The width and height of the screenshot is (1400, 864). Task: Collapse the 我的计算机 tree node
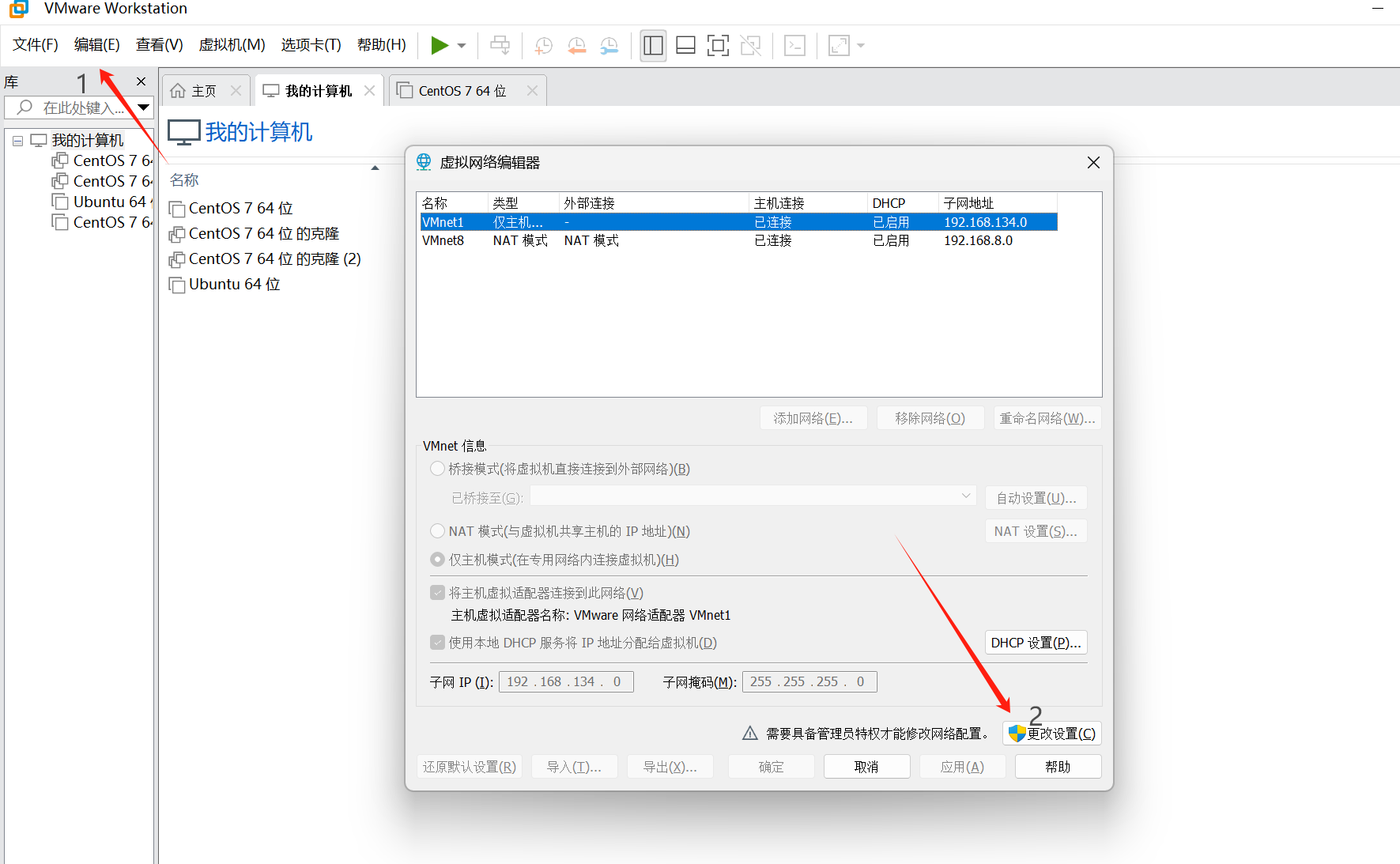(17, 141)
